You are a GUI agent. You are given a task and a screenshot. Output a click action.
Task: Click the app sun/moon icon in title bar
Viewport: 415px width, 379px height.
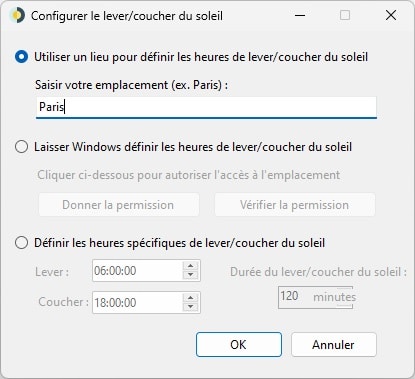(x=17, y=16)
